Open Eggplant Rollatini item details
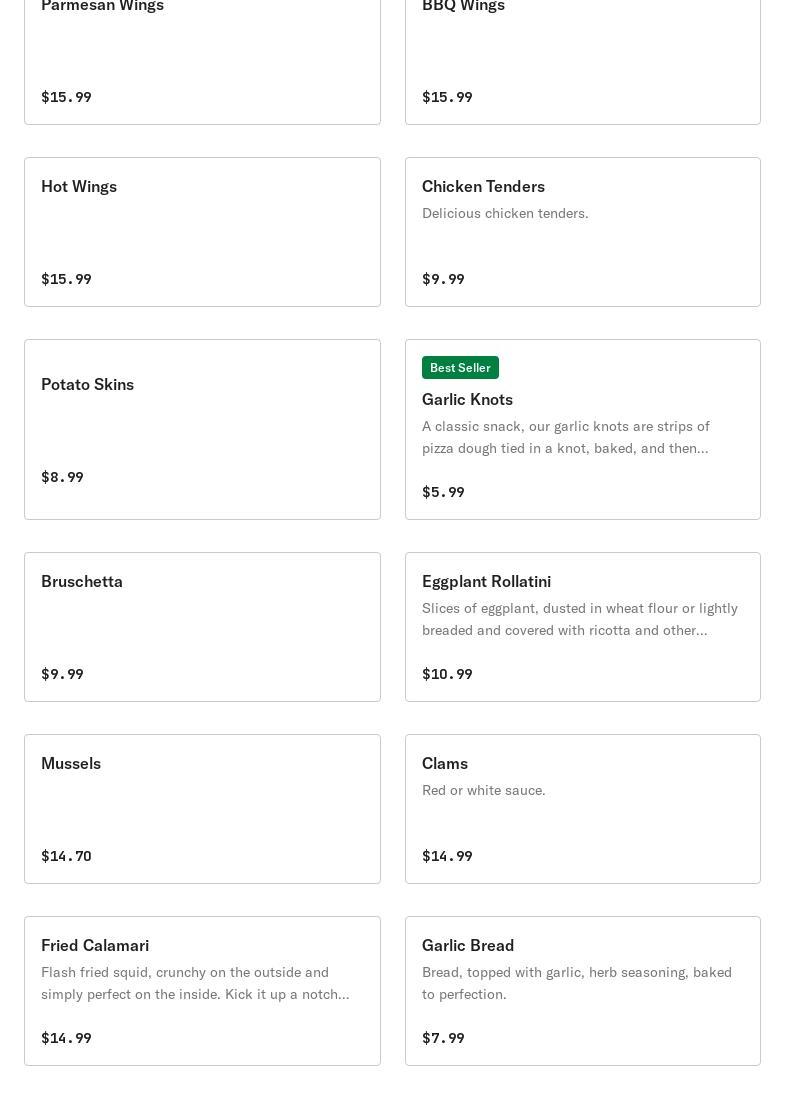Image resolution: width=785 pixels, height=1096 pixels. (x=486, y=582)
